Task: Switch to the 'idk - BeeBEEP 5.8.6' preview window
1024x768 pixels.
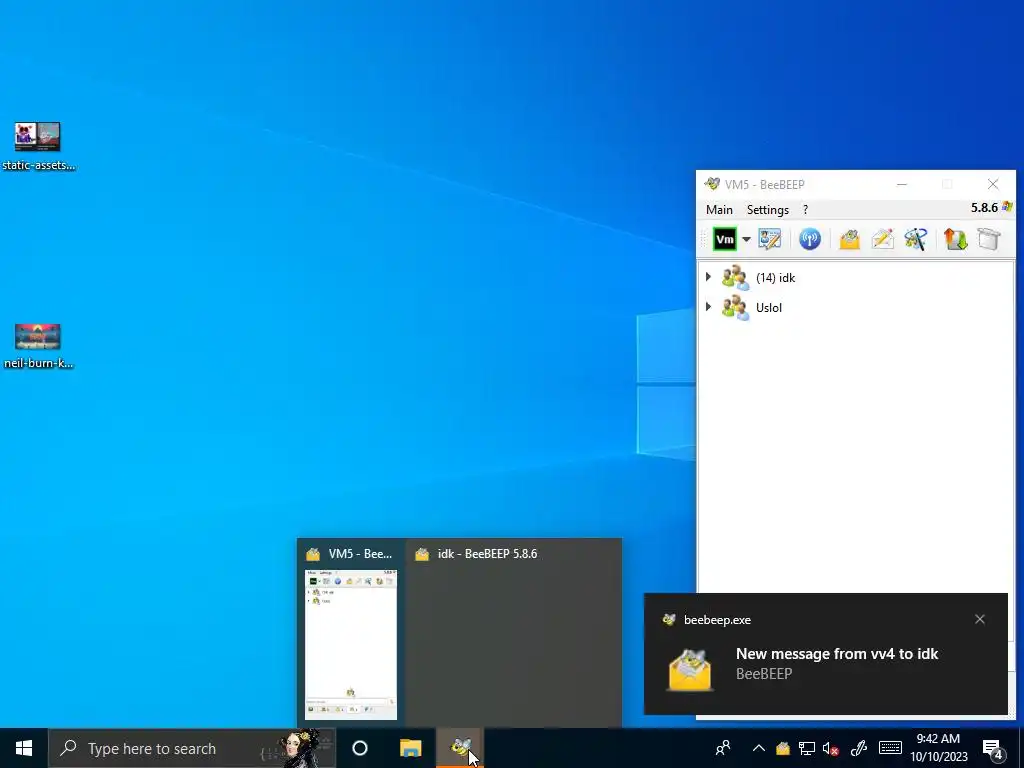Action: (x=513, y=632)
